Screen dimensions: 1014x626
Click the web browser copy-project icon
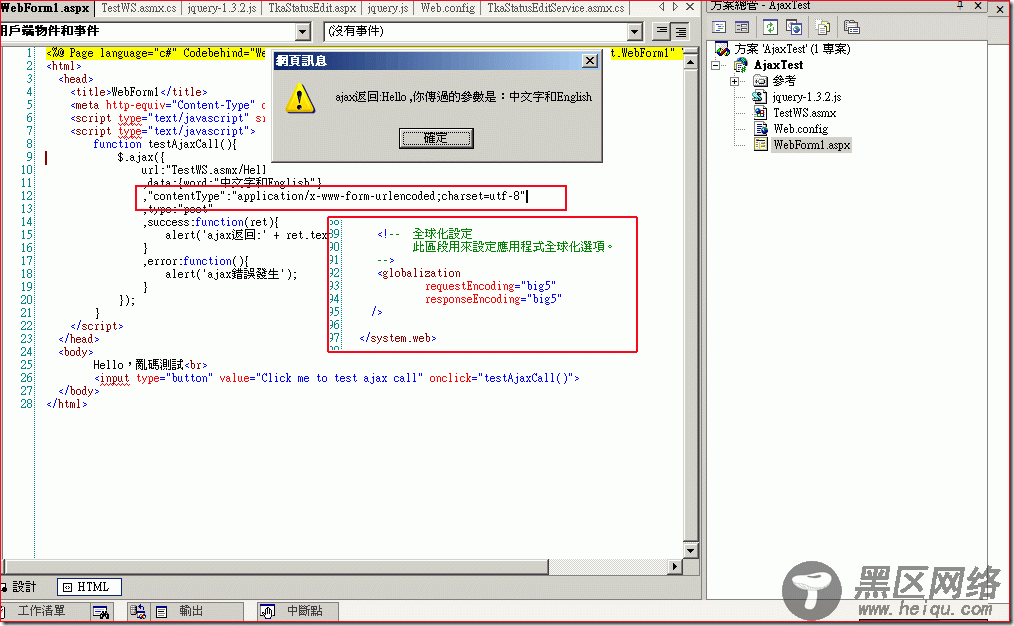[793, 27]
